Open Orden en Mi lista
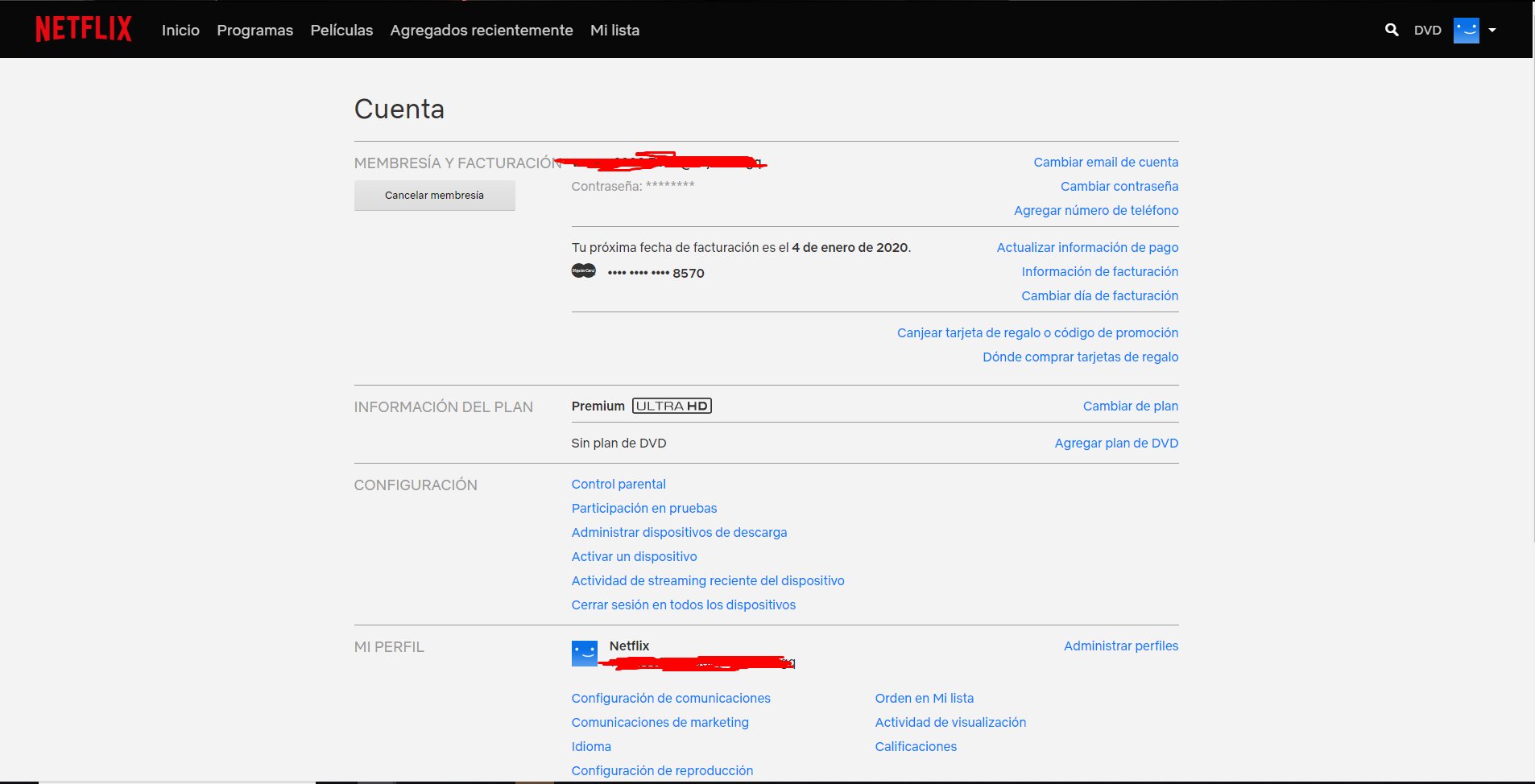1535x784 pixels. (x=925, y=698)
